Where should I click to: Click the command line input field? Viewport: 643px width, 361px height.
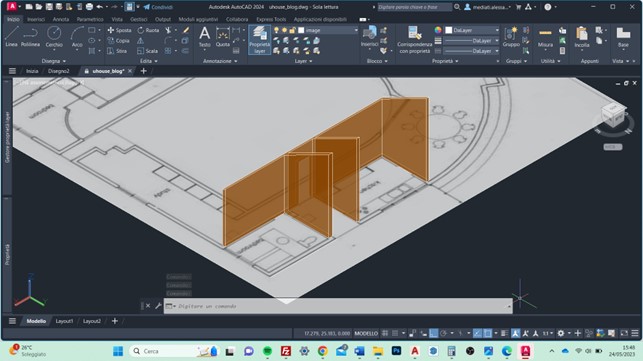point(338,306)
